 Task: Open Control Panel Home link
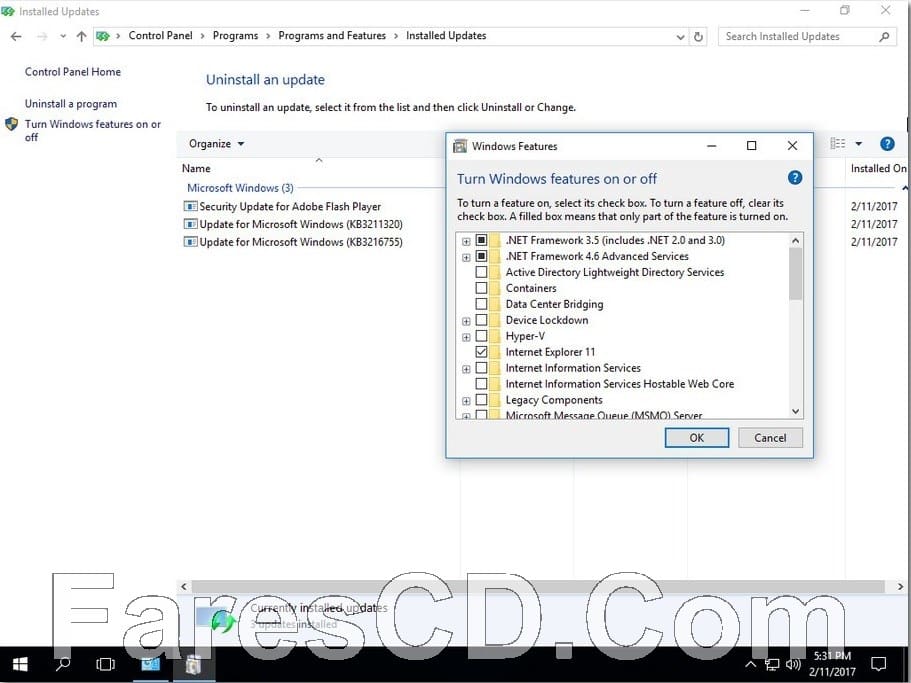(x=73, y=72)
